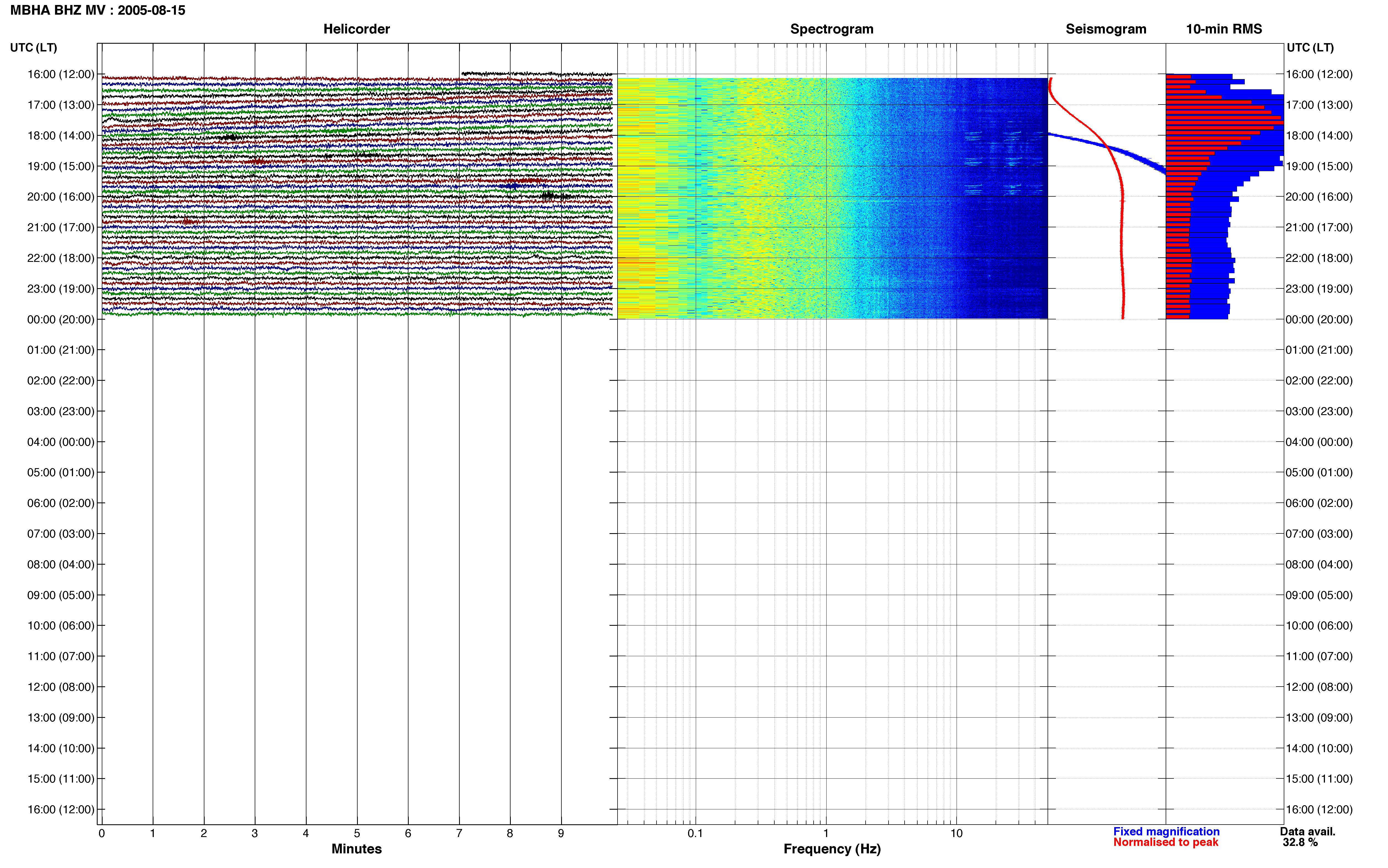Click '15:00 (11:00)' on the Helicorder time axis
The height and width of the screenshot is (868, 1388).
tap(61, 779)
